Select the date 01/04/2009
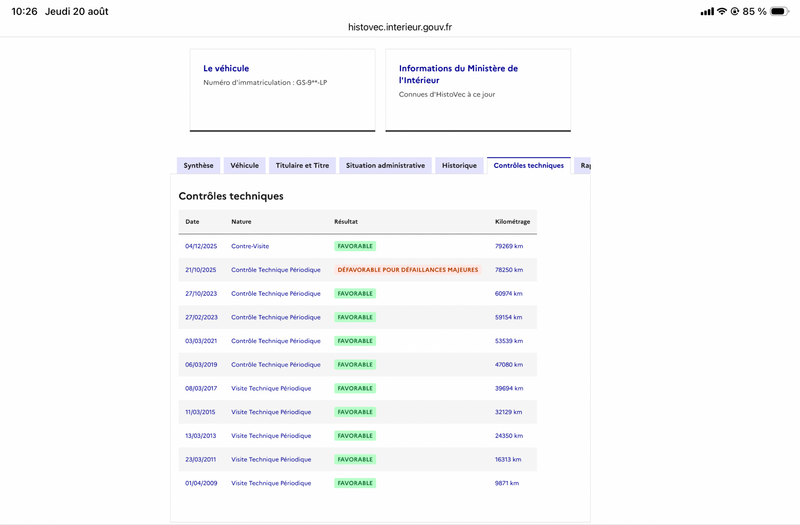Screen dimensions: 800x525 201,483
